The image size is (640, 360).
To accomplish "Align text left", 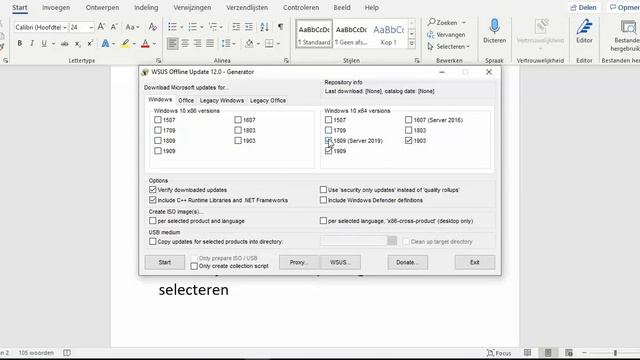I will (x=173, y=43).
